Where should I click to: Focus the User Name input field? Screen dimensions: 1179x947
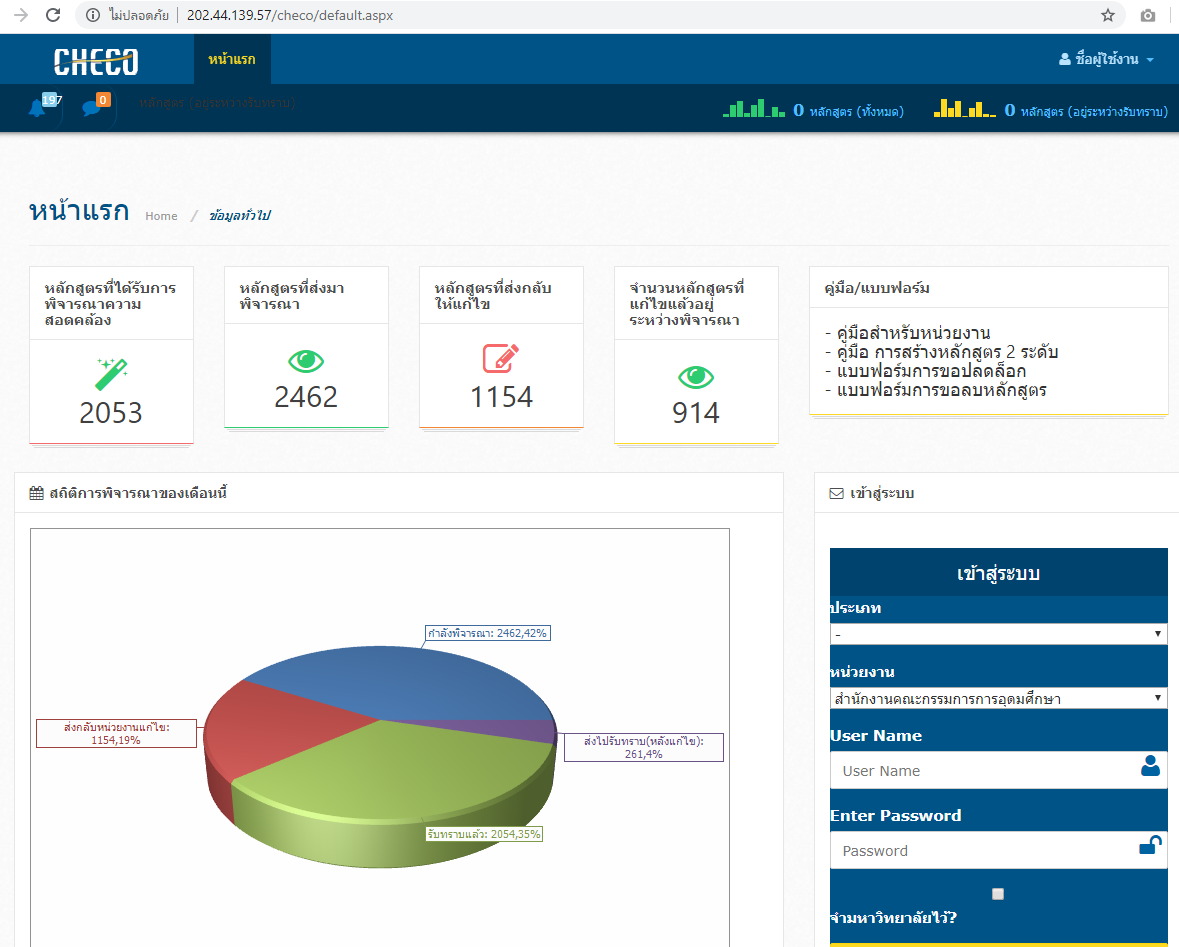click(985, 771)
